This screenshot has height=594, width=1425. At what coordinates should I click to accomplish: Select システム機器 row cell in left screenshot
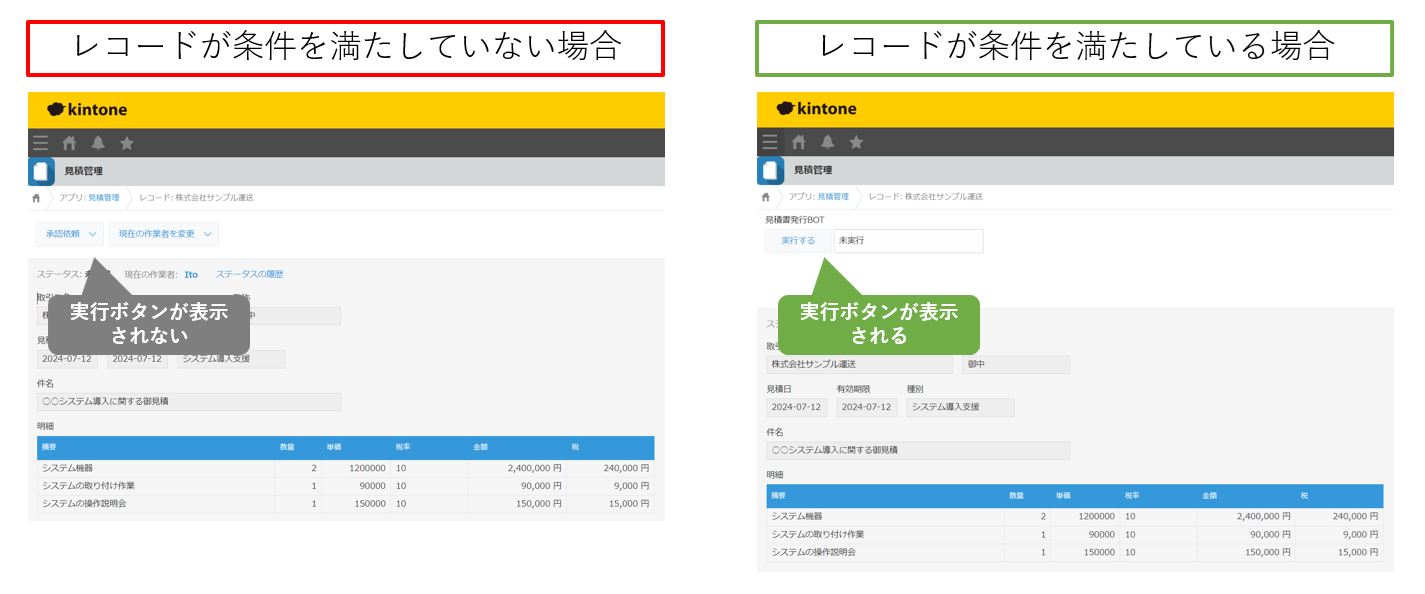coord(156,468)
